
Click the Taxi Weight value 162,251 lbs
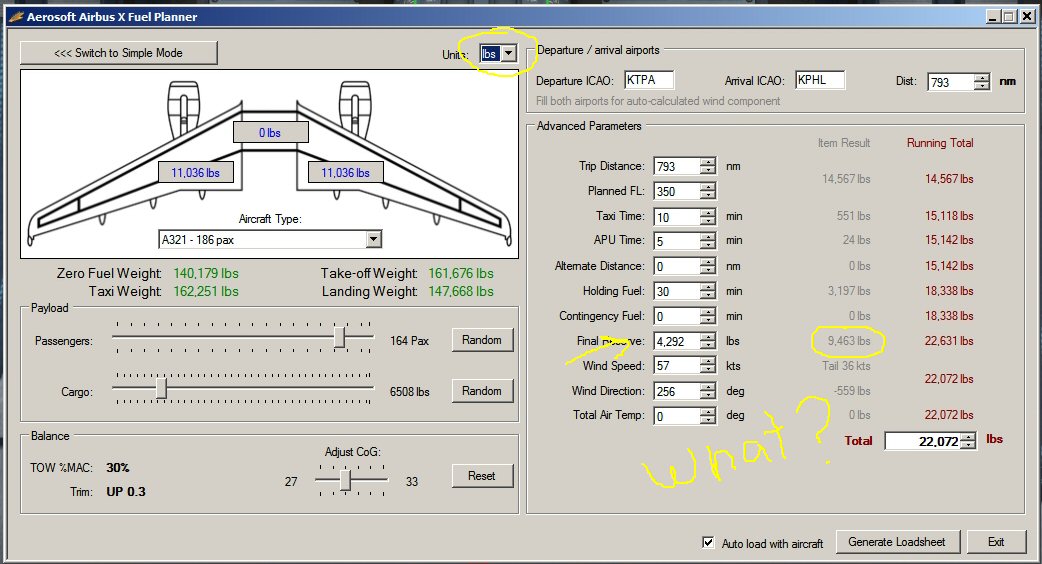(206, 292)
